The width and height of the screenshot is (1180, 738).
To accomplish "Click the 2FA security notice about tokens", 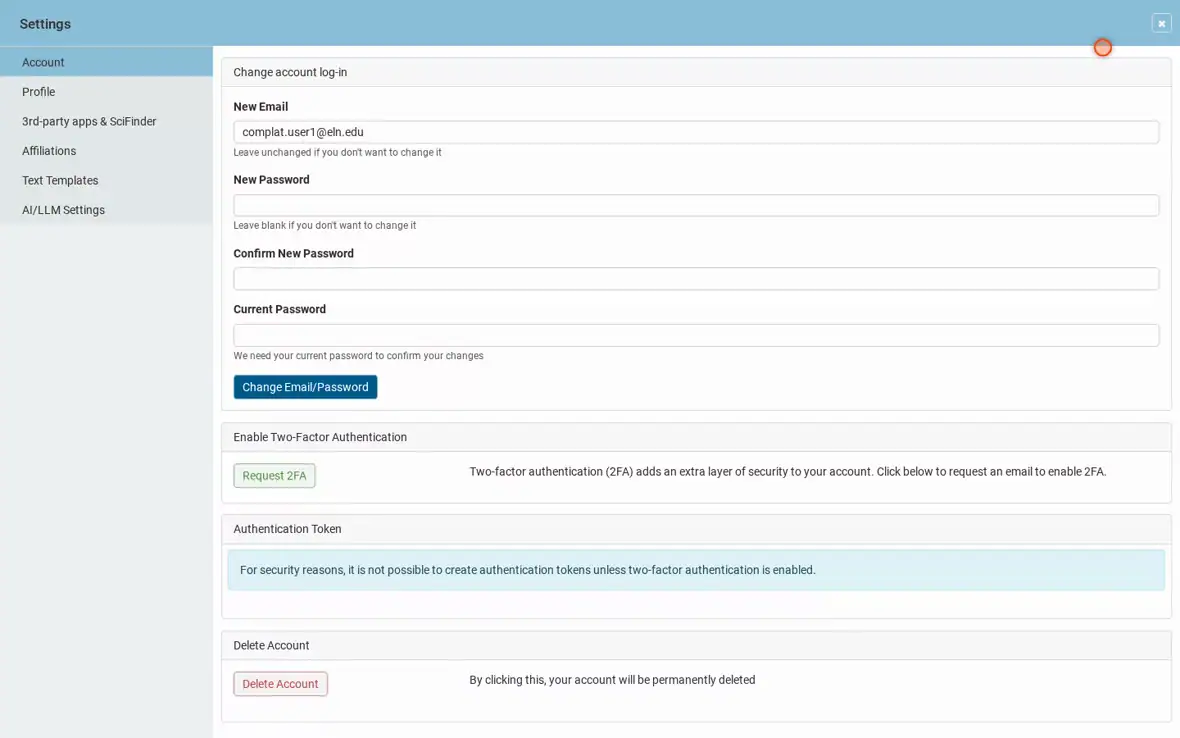I will [x=695, y=570].
